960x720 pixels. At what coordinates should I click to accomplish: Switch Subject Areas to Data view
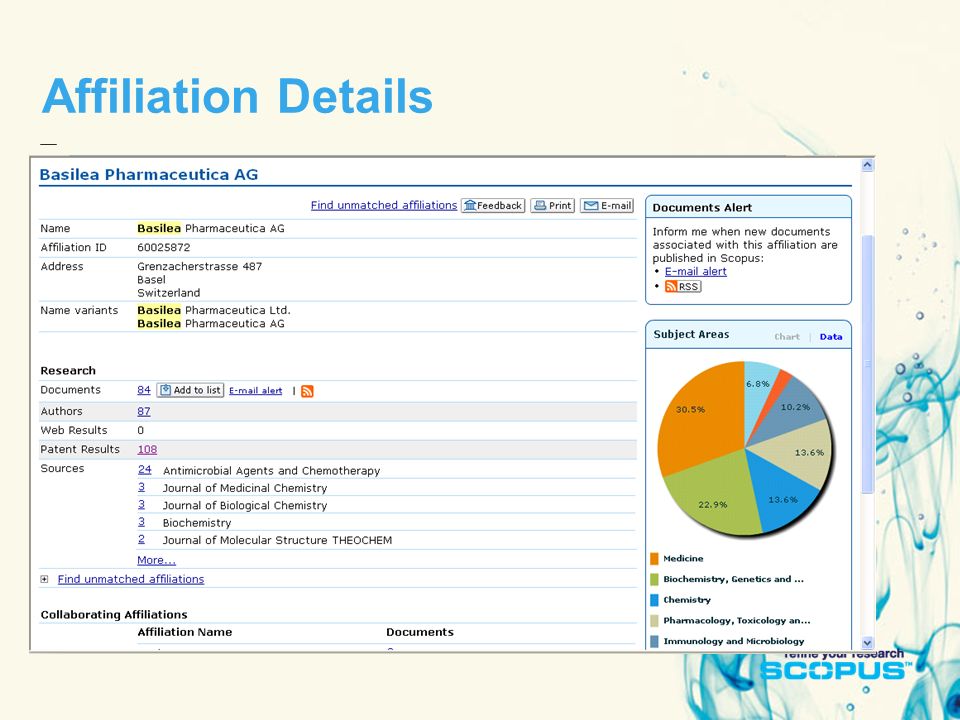coord(831,337)
